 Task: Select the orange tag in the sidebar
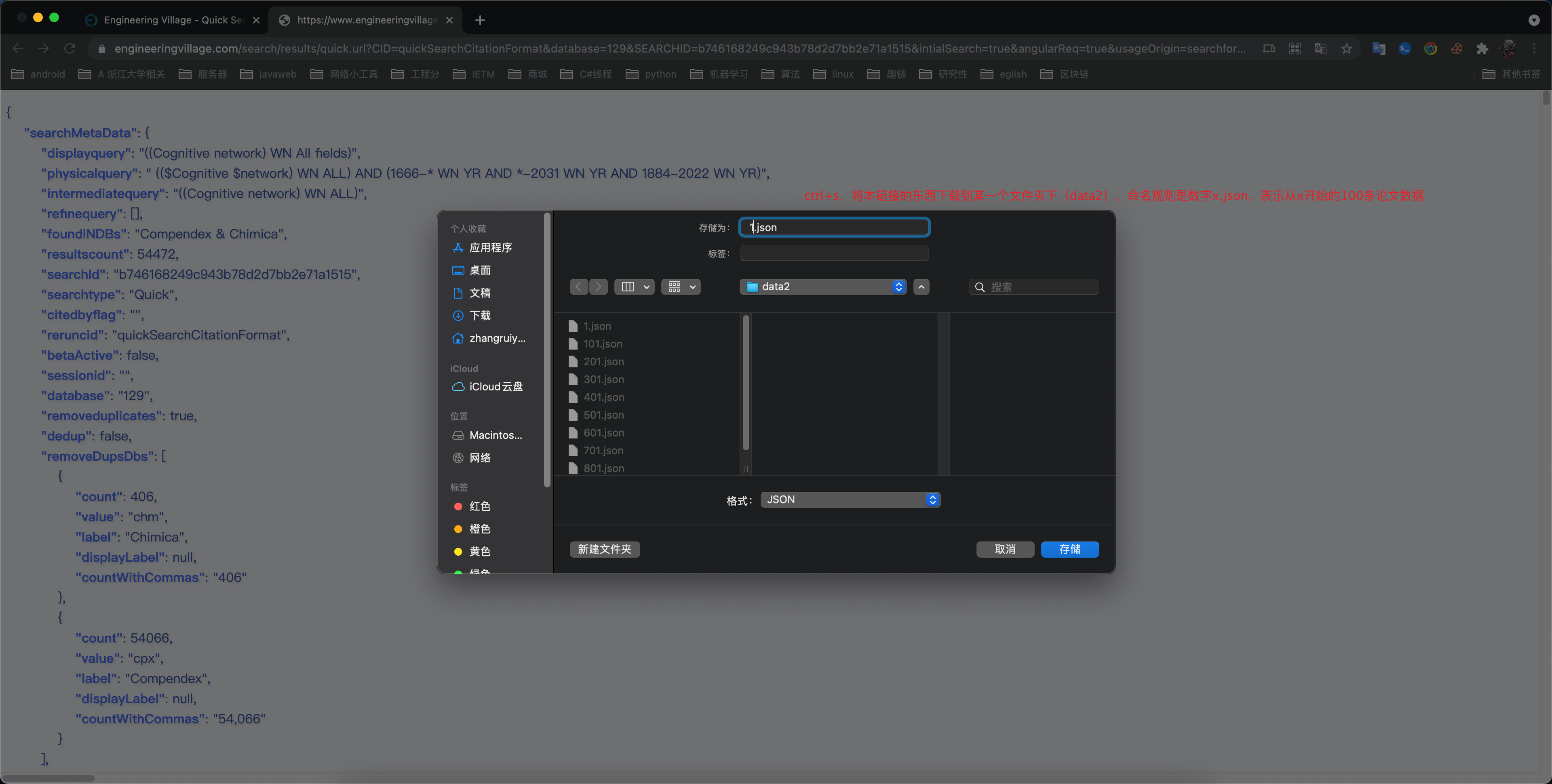coord(479,529)
